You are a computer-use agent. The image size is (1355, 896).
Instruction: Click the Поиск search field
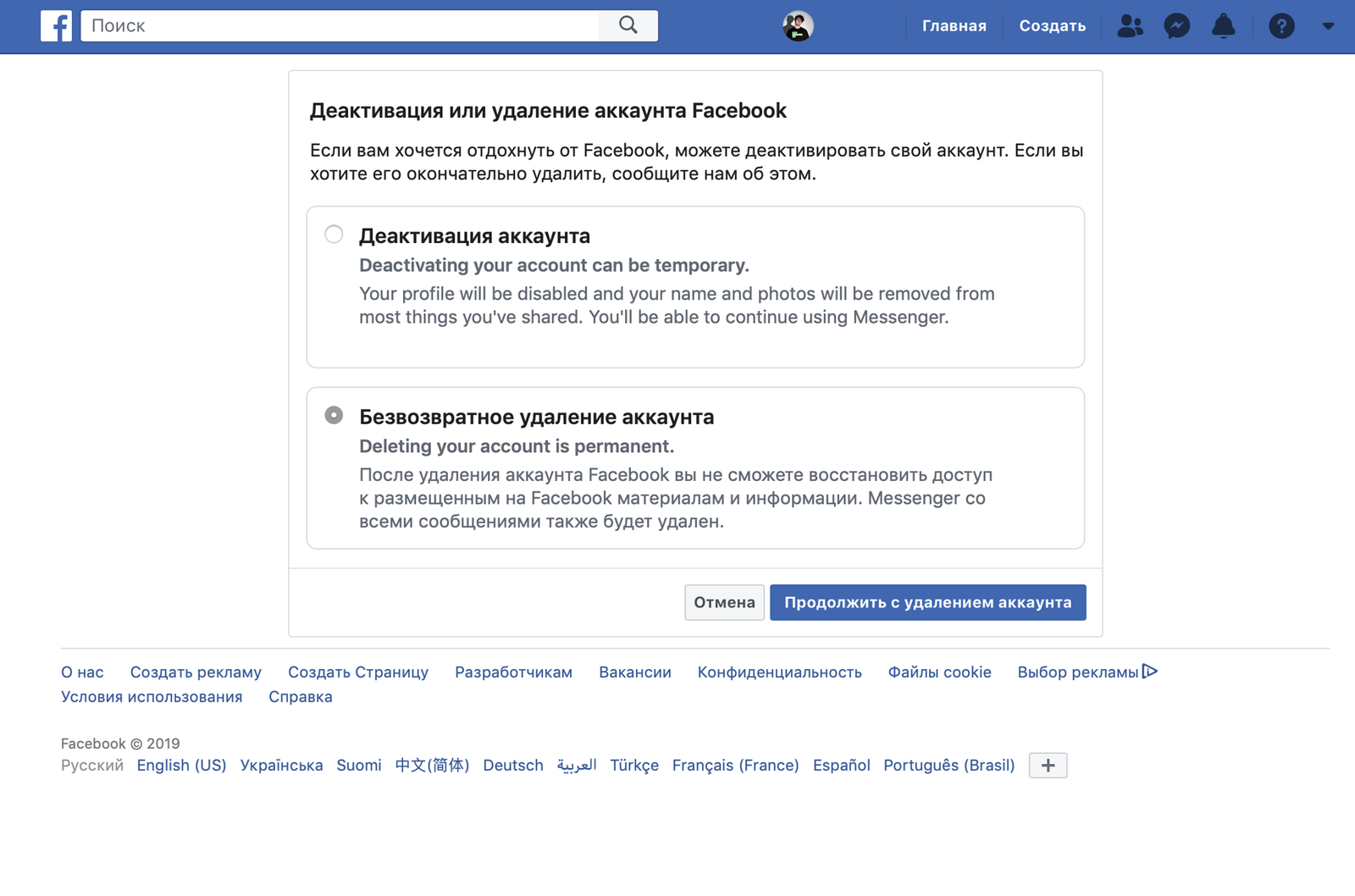(x=340, y=25)
